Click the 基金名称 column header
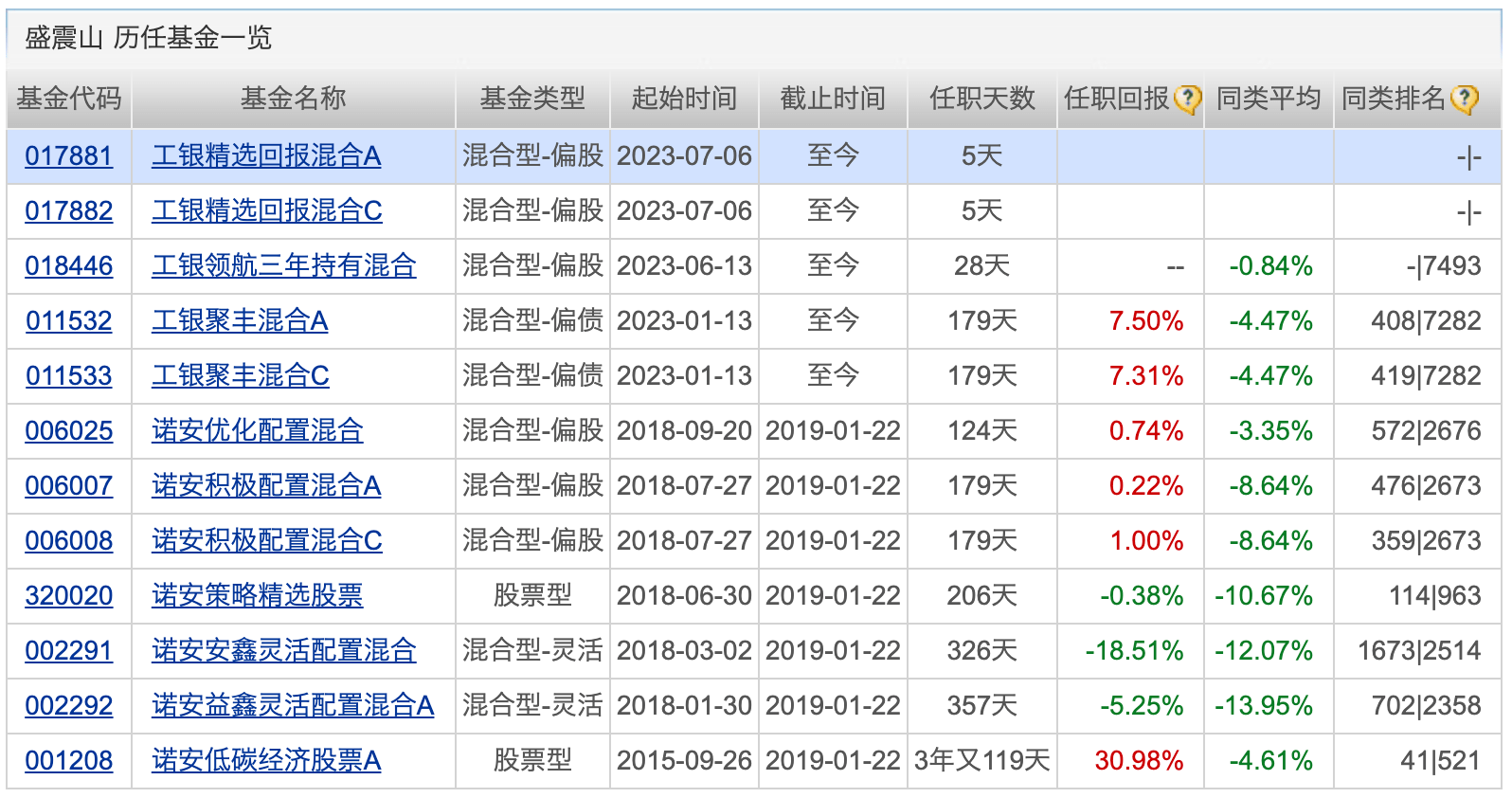 point(294,99)
